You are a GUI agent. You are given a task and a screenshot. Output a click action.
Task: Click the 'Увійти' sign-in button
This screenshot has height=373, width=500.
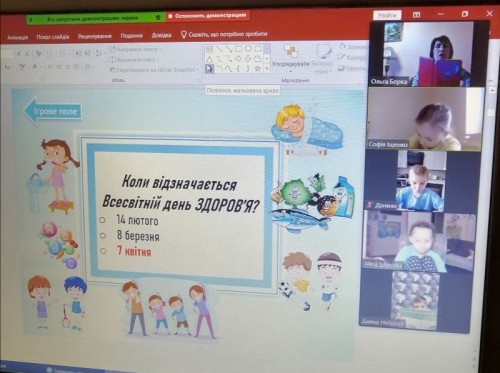pos(387,15)
